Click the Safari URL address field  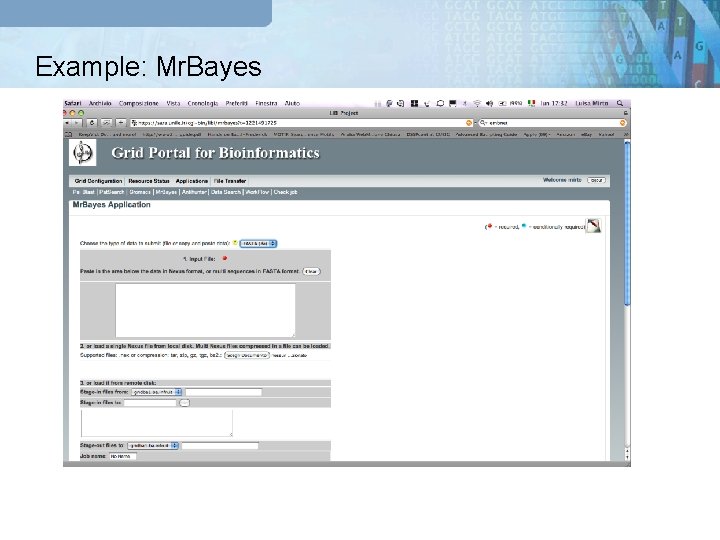point(302,123)
